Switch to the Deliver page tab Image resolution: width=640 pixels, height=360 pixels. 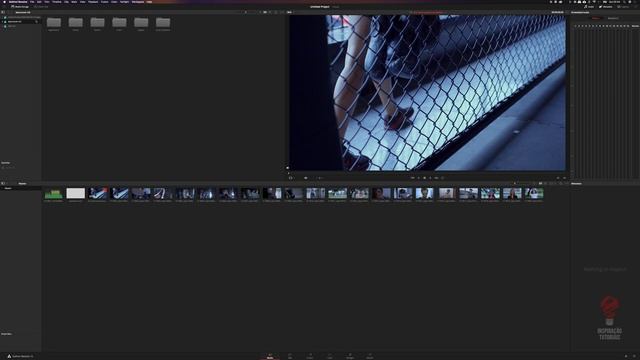pyautogui.click(x=370, y=356)
